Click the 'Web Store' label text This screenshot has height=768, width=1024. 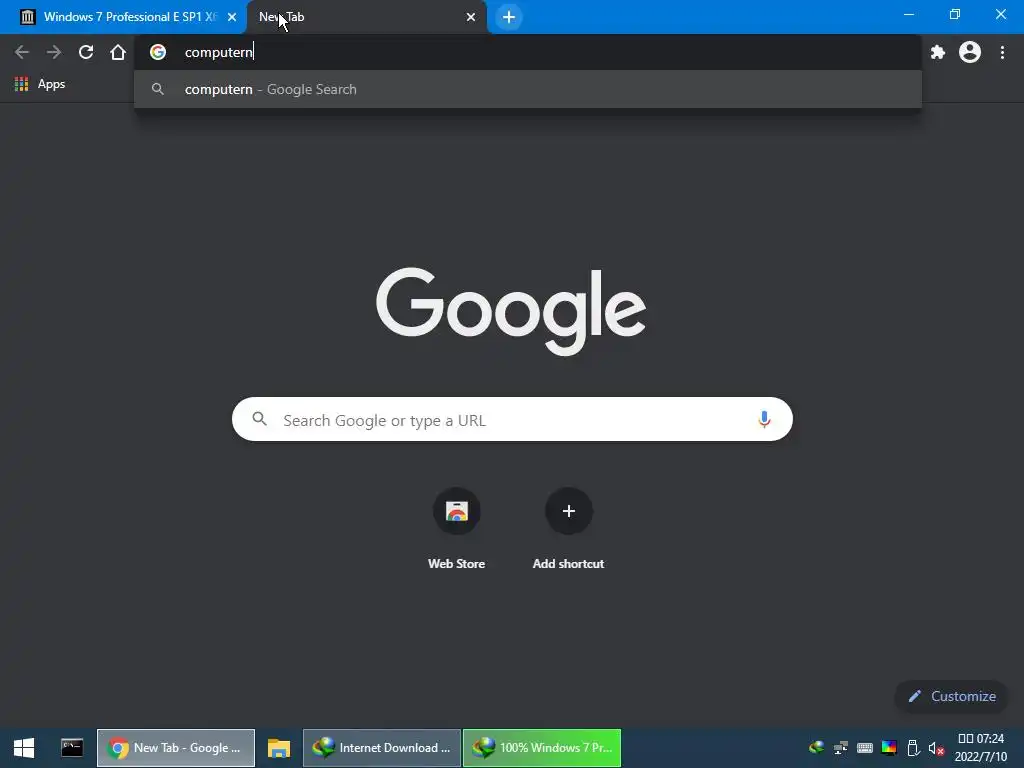tap(456, 564)
